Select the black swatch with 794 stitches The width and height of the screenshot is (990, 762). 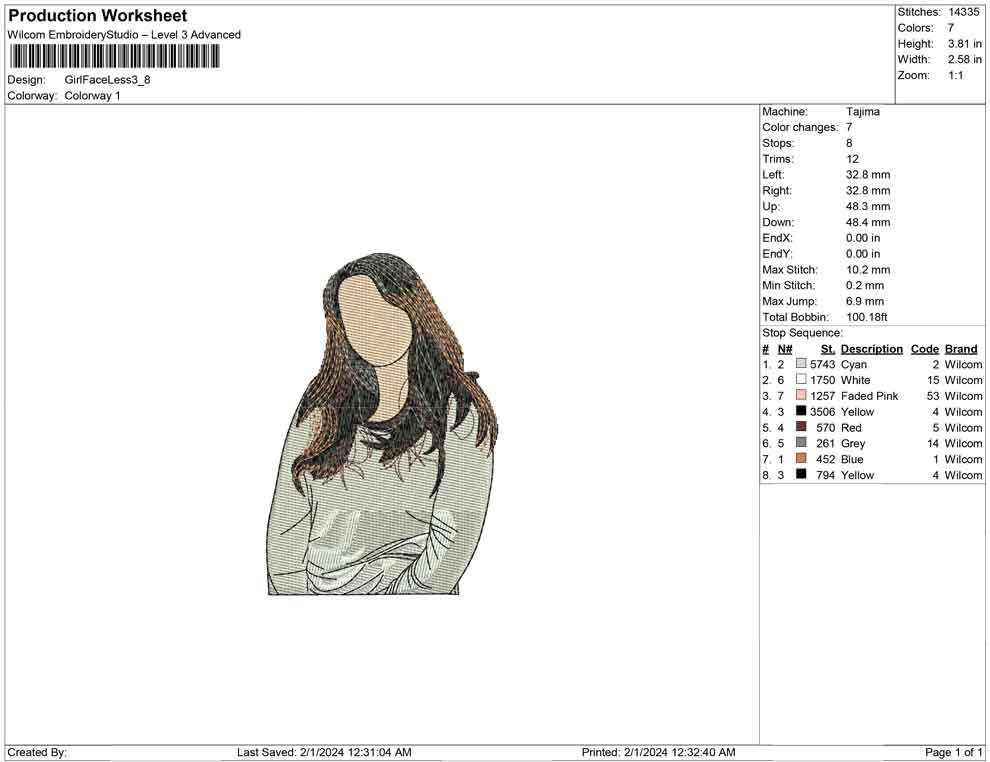[801, 475]
